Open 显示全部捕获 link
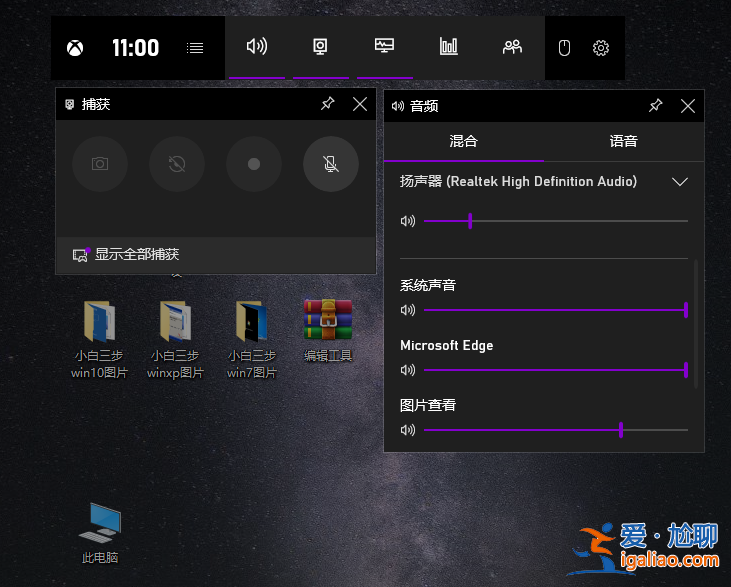Viewport: 731px width, 587px height. [x=137, y=254]
